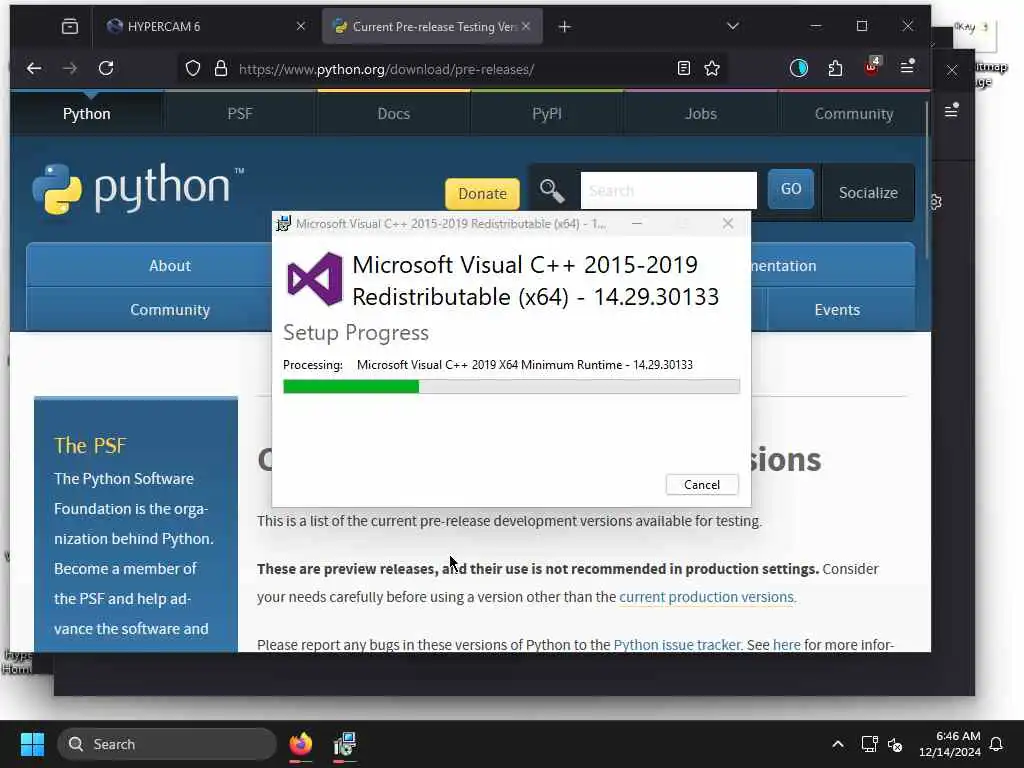
Task: Click the blue circular extension icon in toolbar
Action: 798,68
